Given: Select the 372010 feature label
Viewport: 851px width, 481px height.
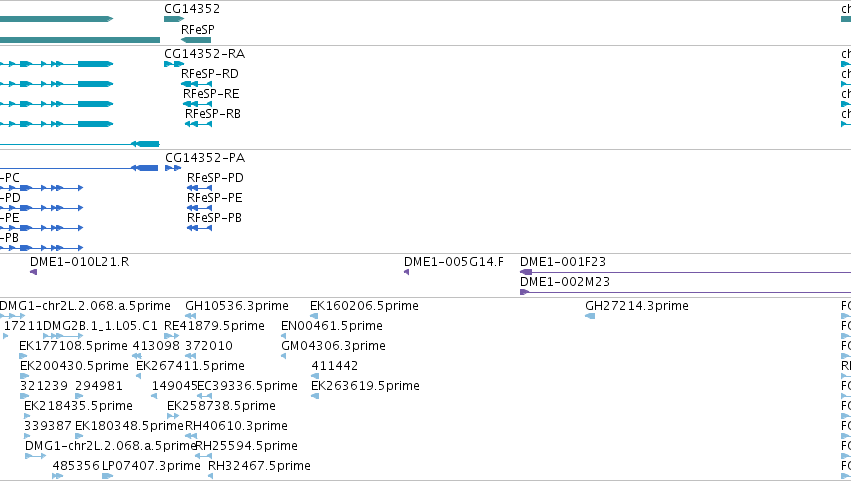Looking at the screenshot, I should click(x=209, y=346).
